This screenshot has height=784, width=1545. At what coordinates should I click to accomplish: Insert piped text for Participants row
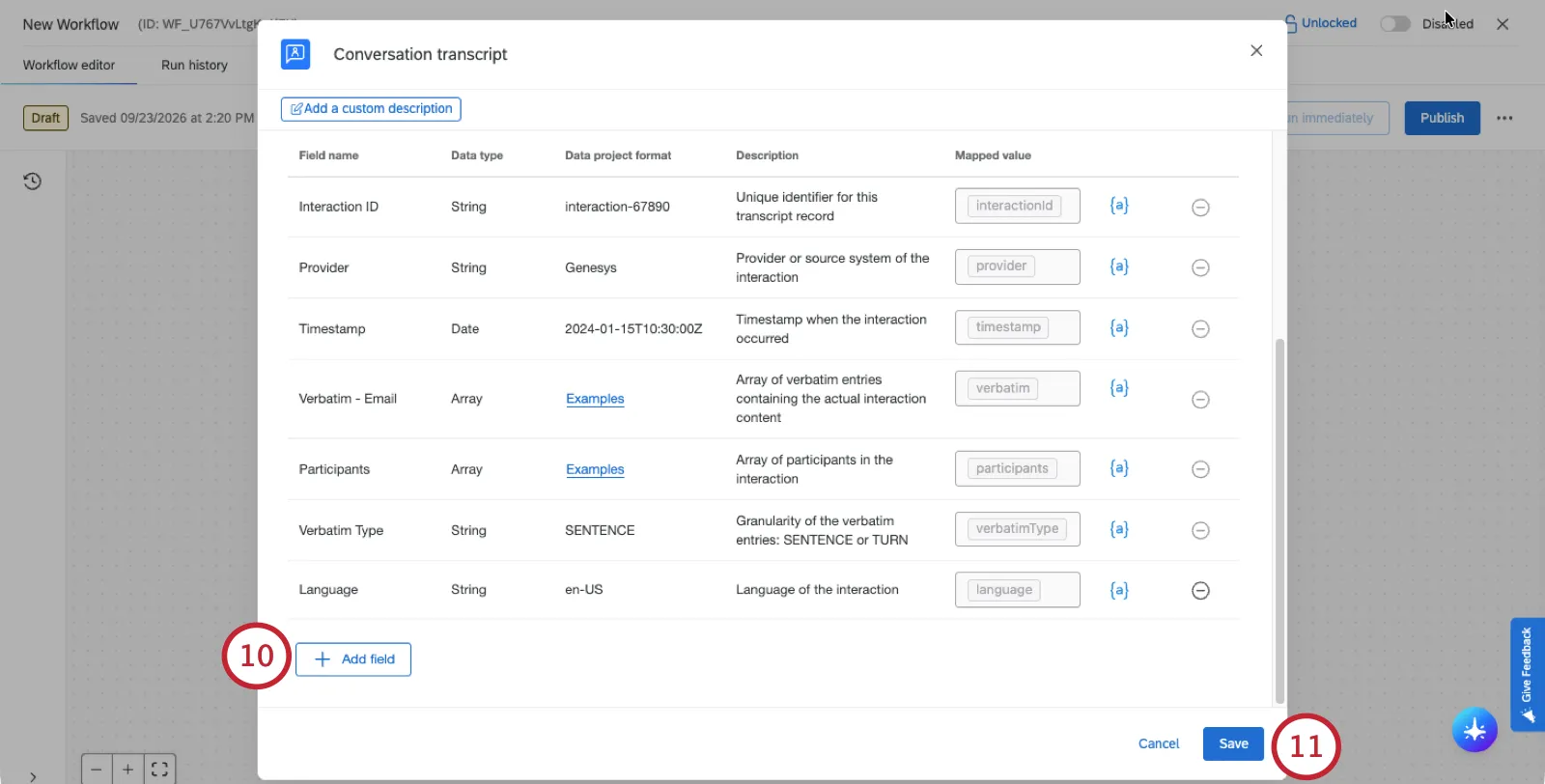coord(1119,468)
